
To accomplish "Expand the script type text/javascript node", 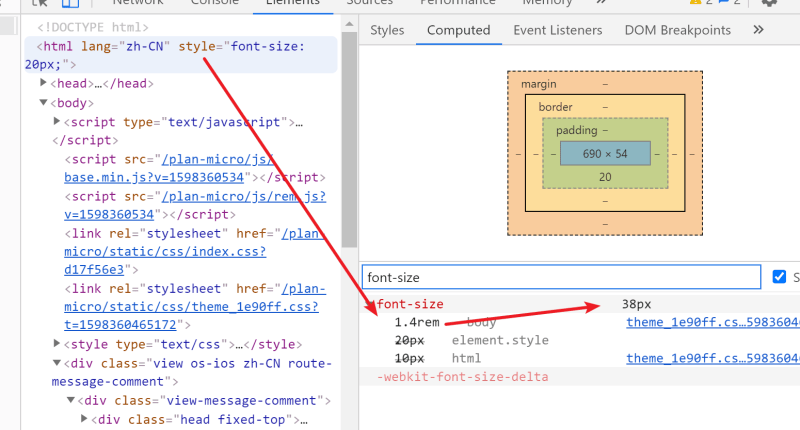I will pos(57,121).
